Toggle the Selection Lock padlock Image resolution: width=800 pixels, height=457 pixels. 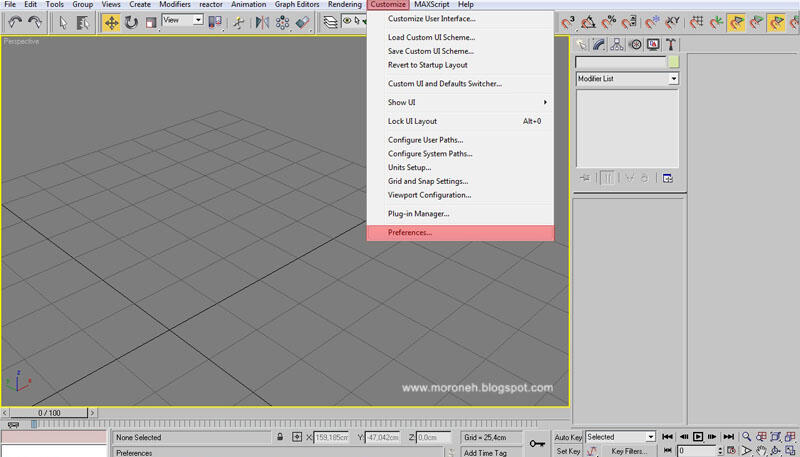(x=281, y=438)
